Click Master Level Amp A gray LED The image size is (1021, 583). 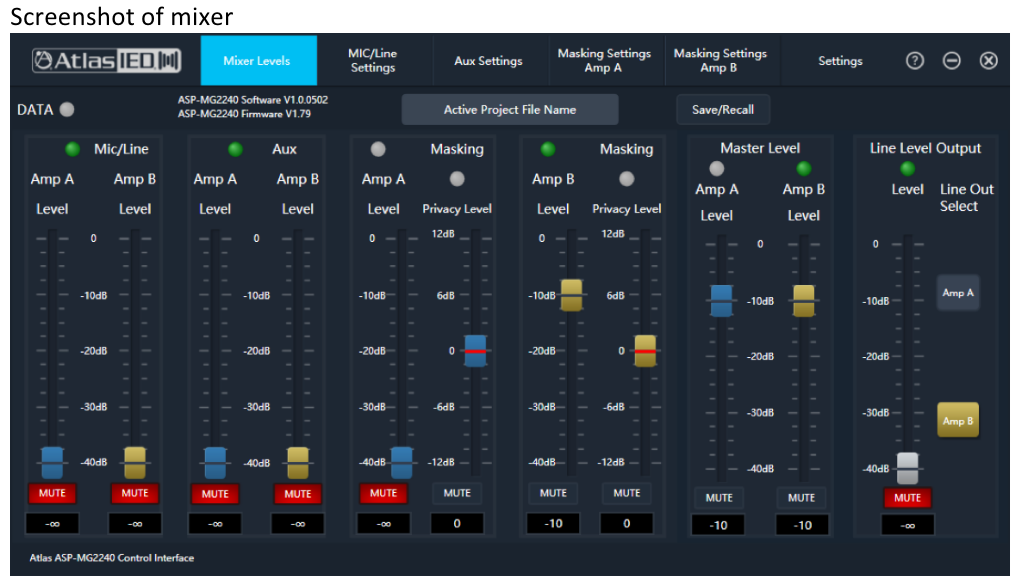click(716, 169)
